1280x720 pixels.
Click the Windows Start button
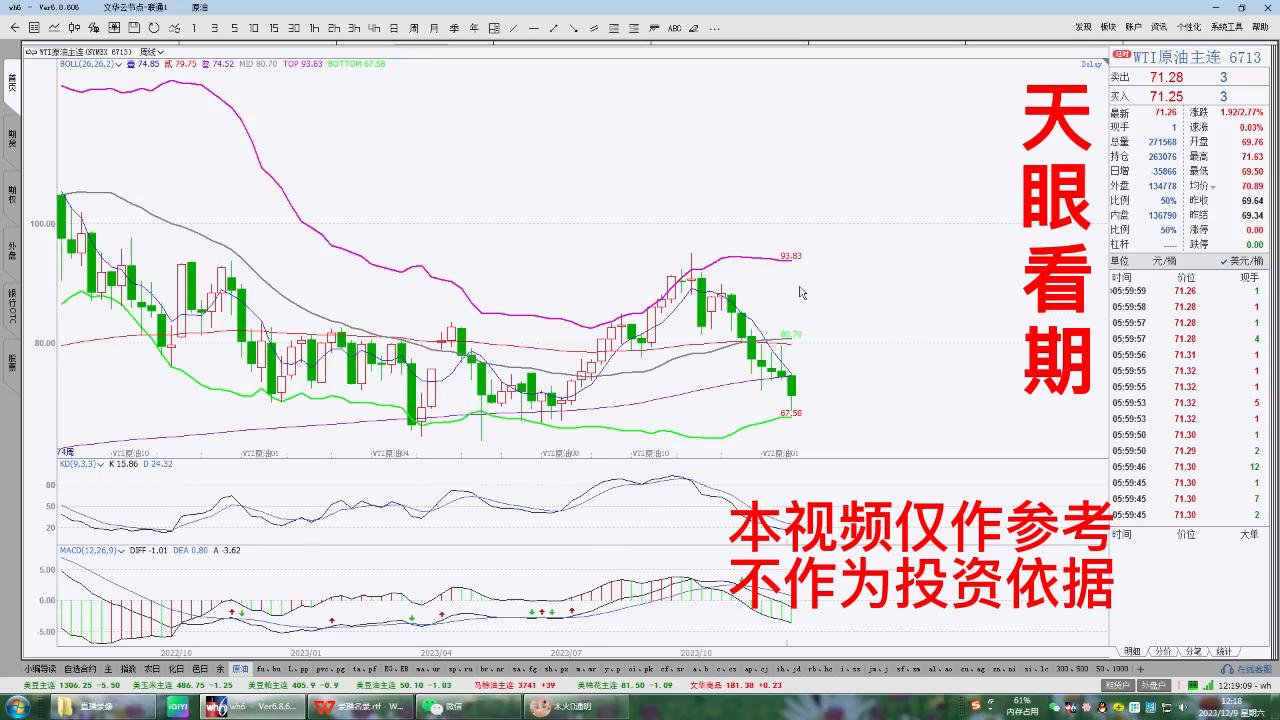(18, 707)
